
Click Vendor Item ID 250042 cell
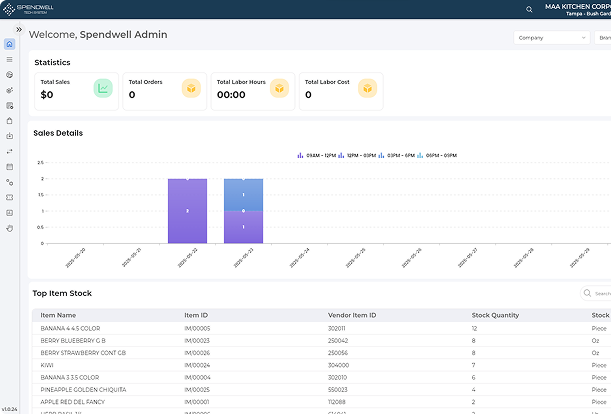(338, 340)
